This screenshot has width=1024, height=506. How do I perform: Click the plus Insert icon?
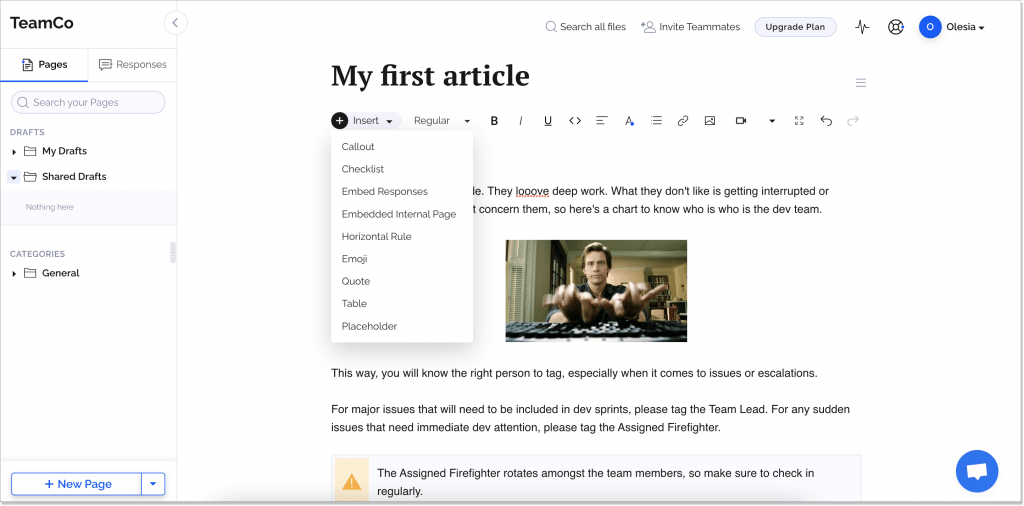point(340,121)
